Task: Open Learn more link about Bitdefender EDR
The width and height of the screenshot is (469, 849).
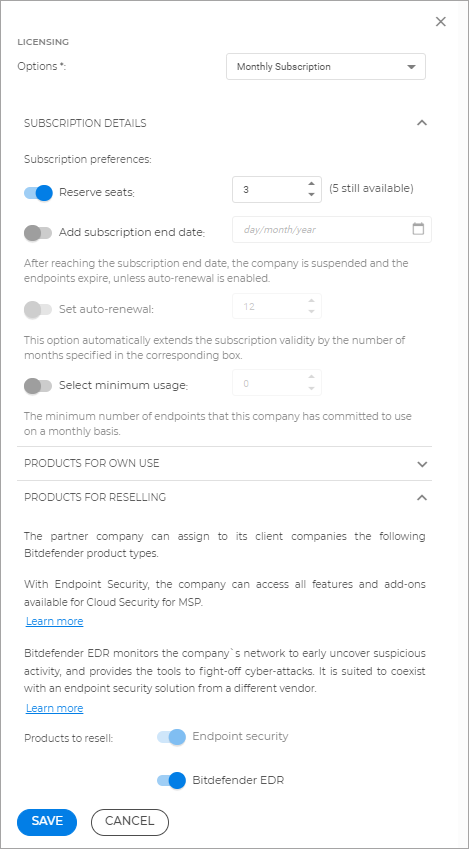Action: [x=55, y=708]
